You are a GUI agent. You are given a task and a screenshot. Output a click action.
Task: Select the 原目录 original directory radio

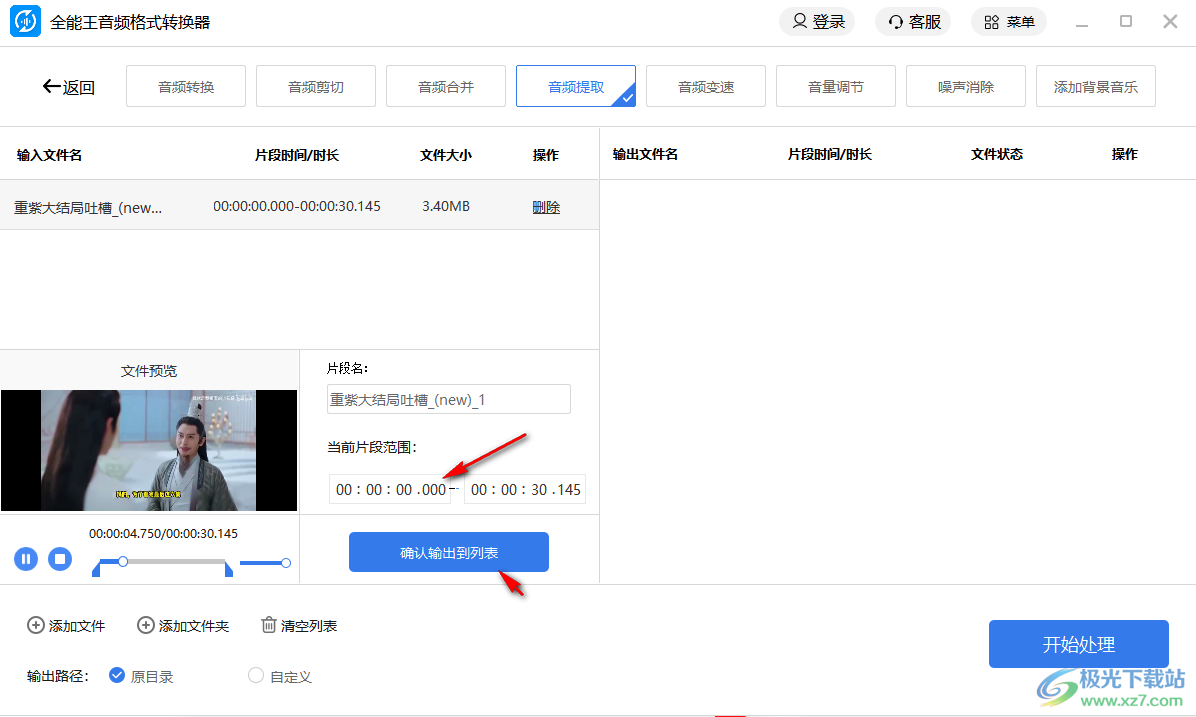(117, 676)
